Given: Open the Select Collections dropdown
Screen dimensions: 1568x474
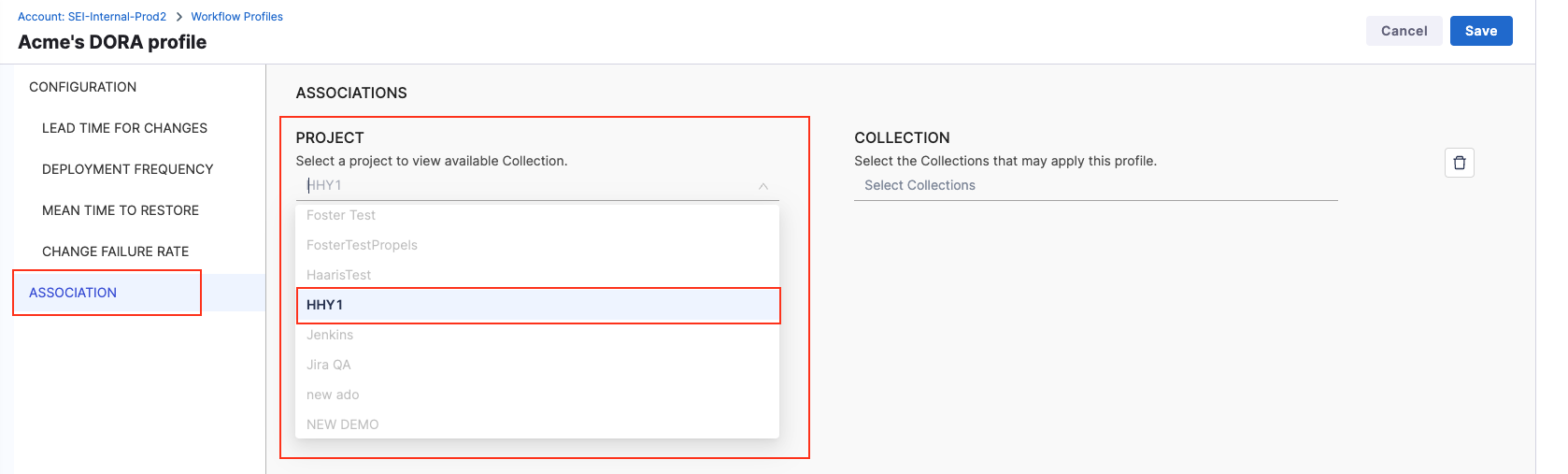Looking at the screenshot, I should coord(1094,185).
